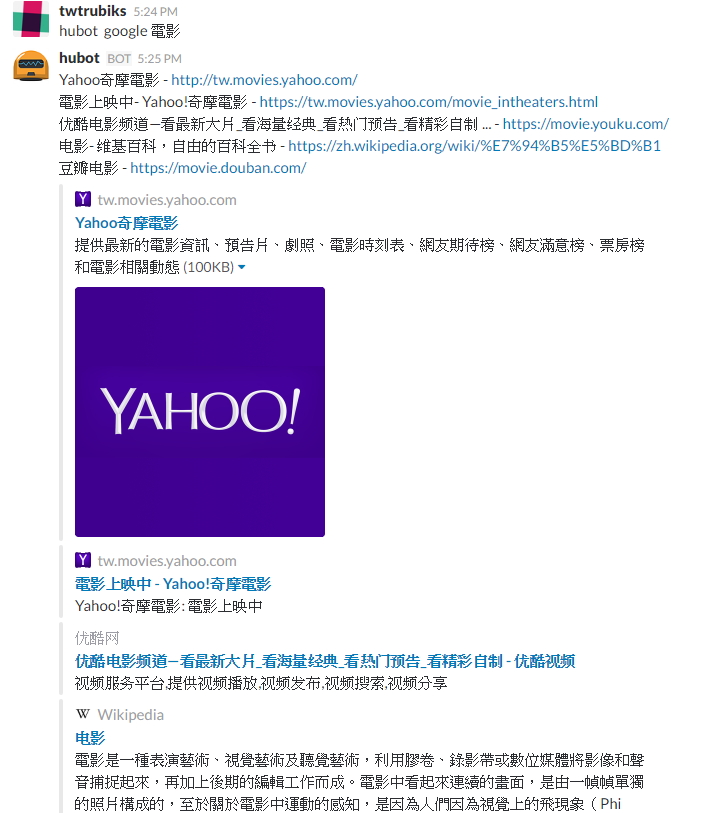Open Yahoo奇摩電影 attachment title
Screen dimensions: 718x813
point(126,223)
